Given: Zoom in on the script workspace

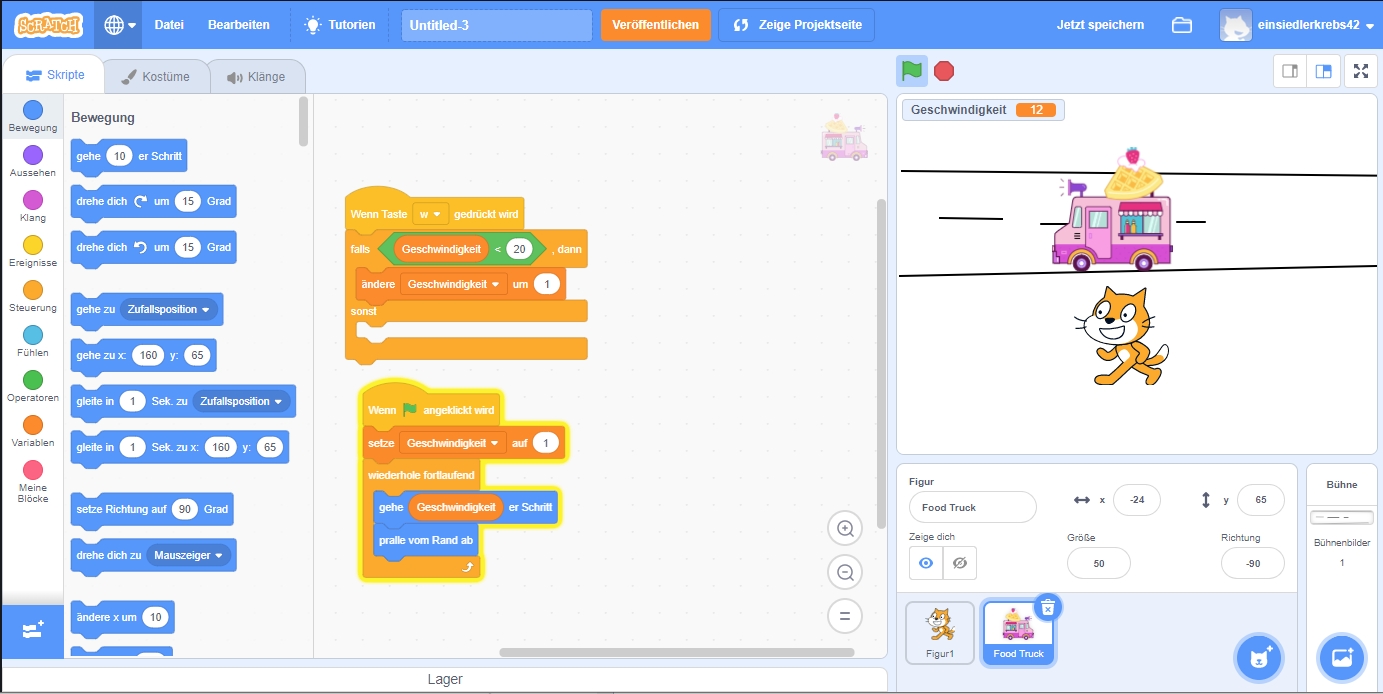Looking at the screenshot, I should tap(845, 528).
